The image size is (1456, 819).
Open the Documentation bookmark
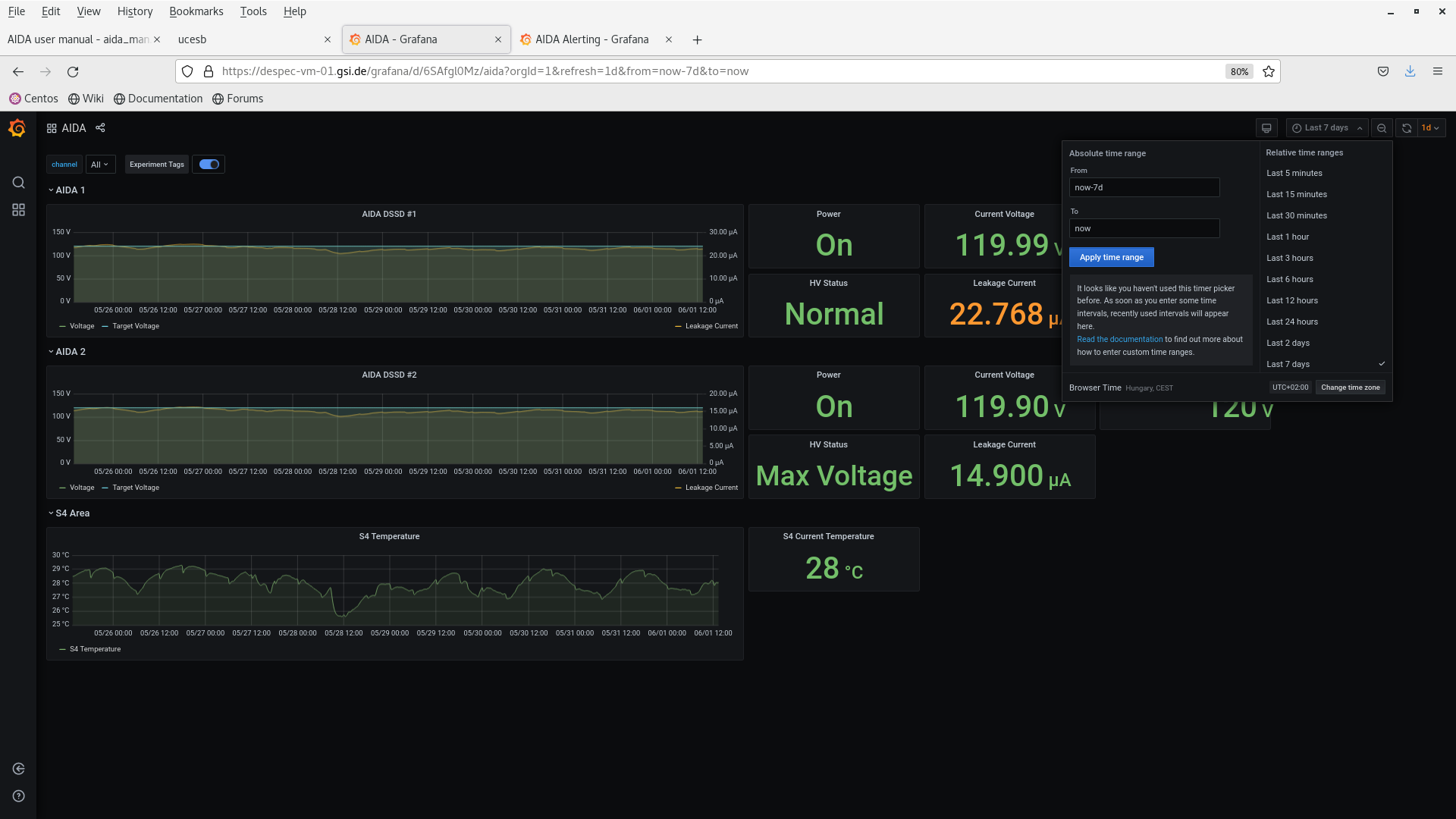click(158, 99)
